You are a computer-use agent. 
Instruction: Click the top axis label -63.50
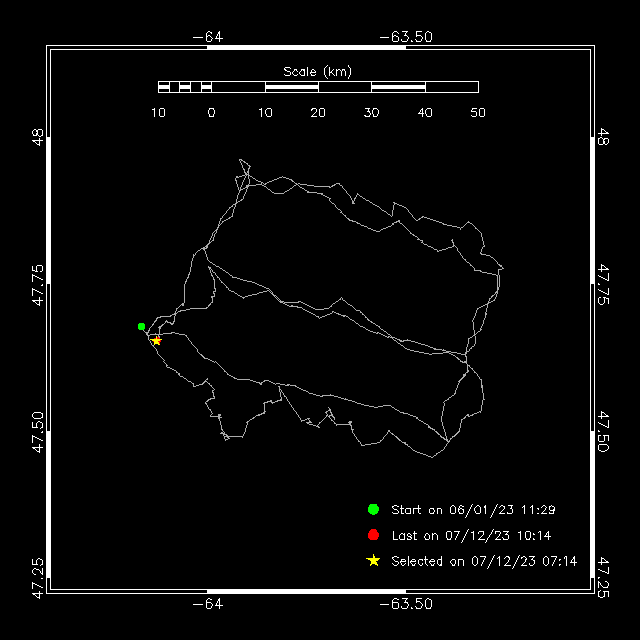[x=406, y=37]
